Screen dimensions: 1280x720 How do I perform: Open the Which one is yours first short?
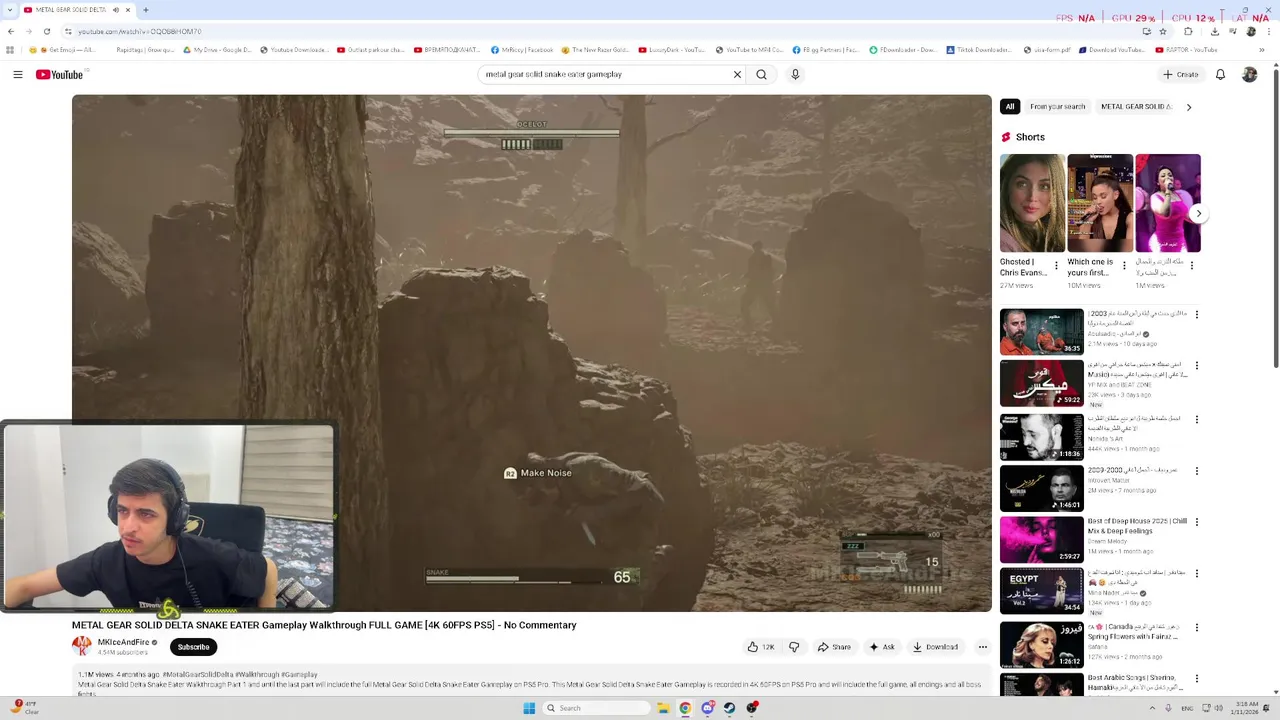[x=1100, y=203]
